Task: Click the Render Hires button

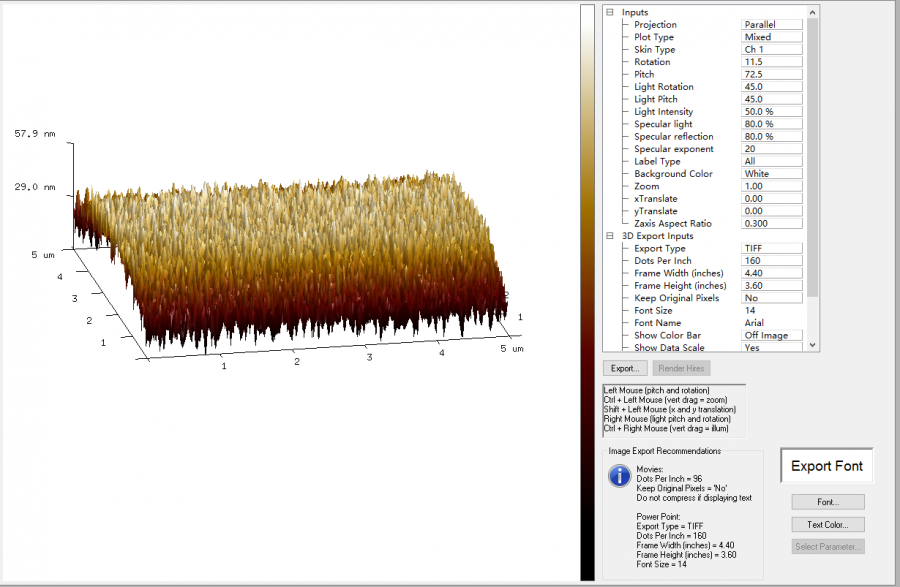Action: point(682,369)
